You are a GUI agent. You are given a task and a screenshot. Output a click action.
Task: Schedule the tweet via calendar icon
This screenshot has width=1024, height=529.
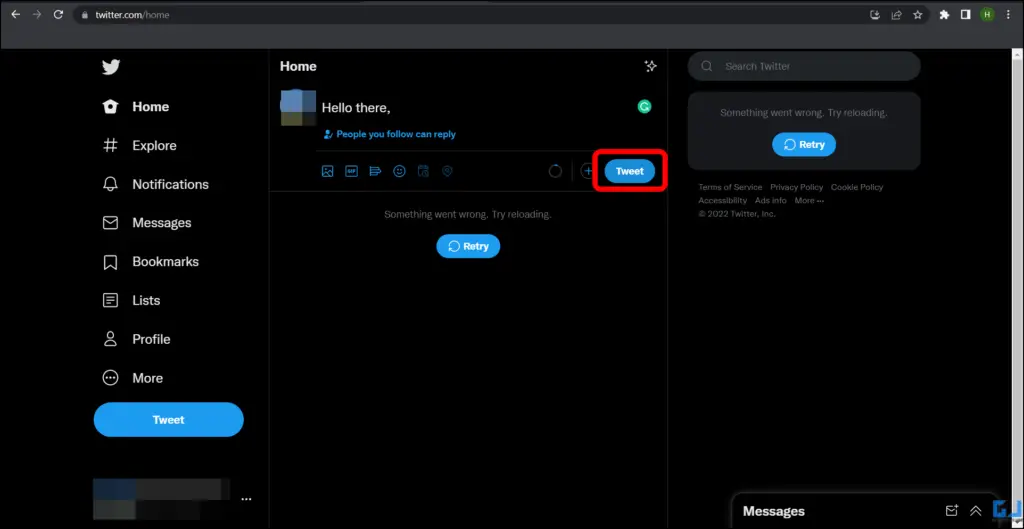423,171
